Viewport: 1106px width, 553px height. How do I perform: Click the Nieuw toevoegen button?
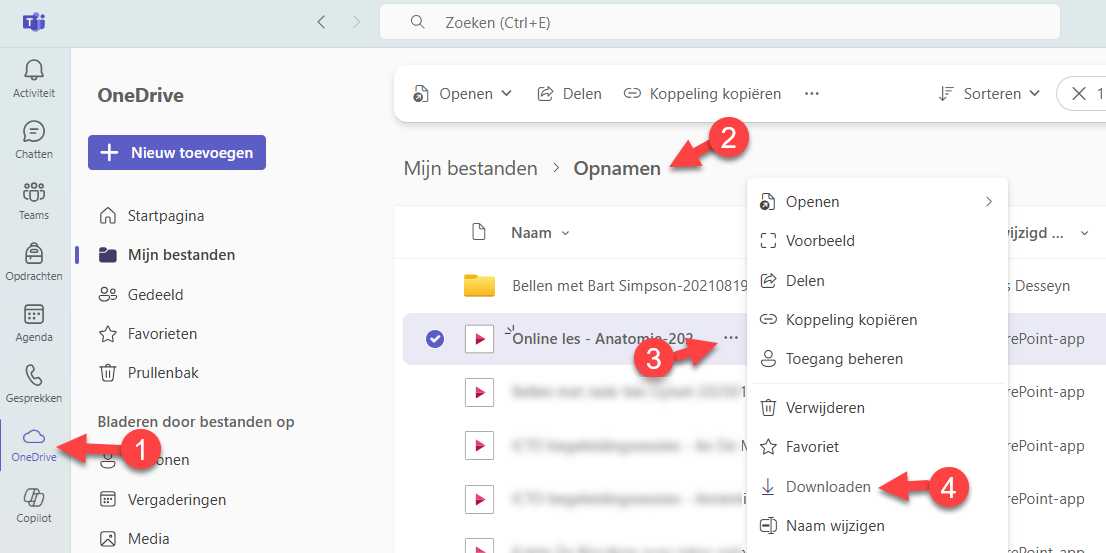(177, 152)
